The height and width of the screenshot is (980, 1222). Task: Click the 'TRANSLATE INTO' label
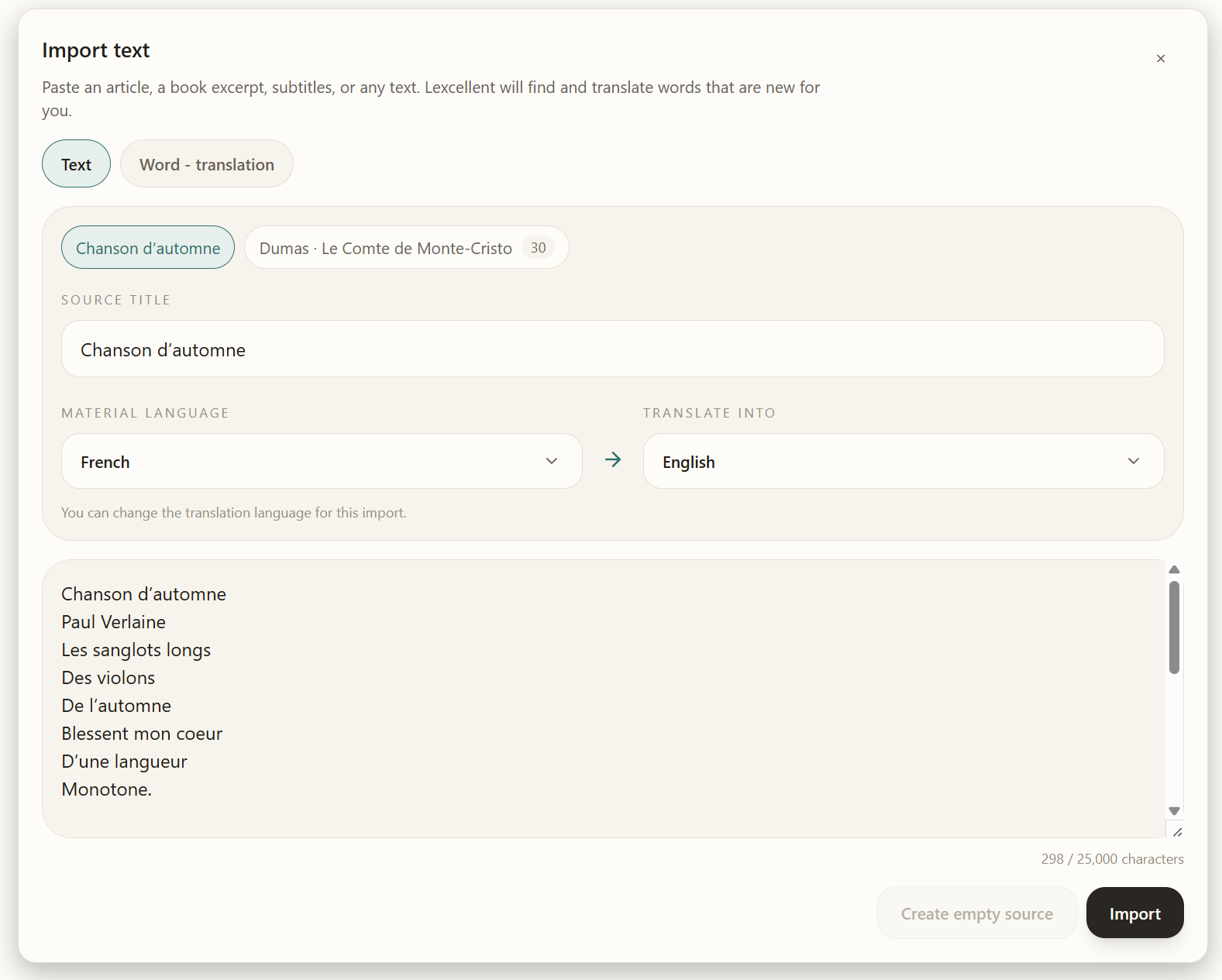pyautogui.click(x=709, y=413)
